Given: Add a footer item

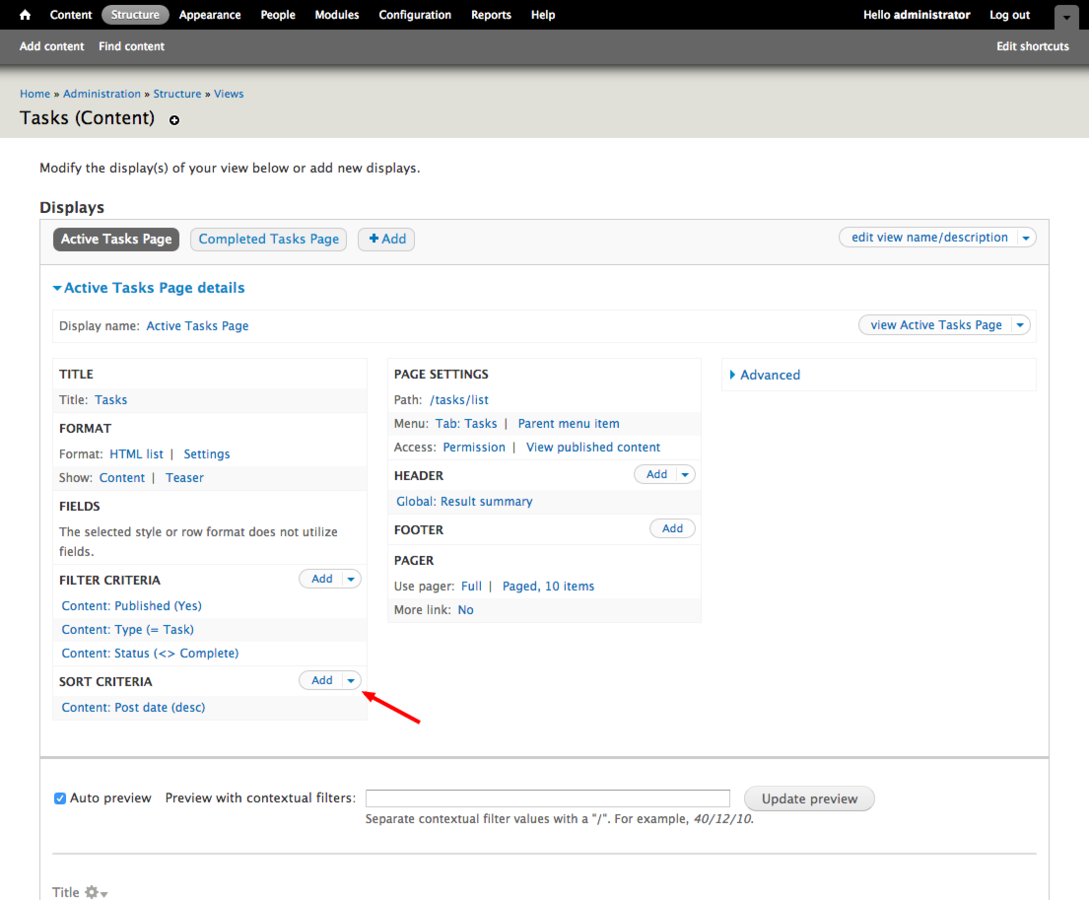Looking at the screenshot, I should [672, 528].
